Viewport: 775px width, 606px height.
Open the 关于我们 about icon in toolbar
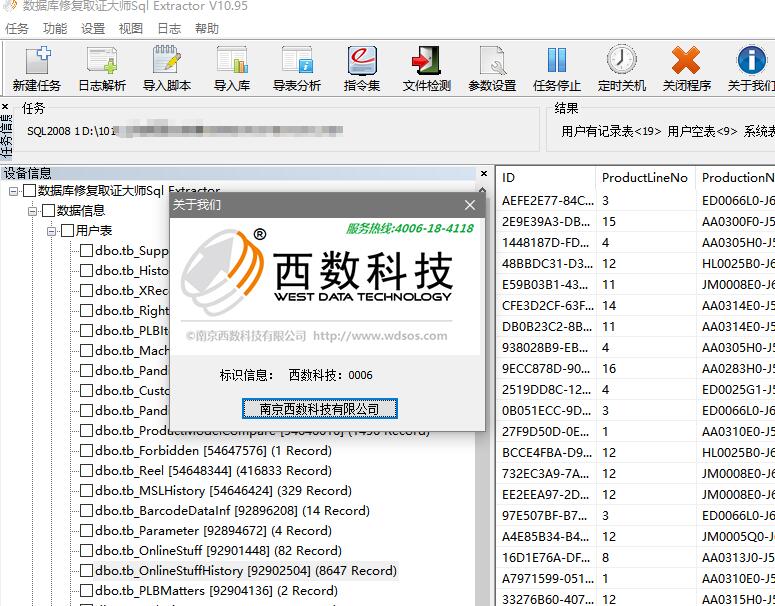(751, 68)
